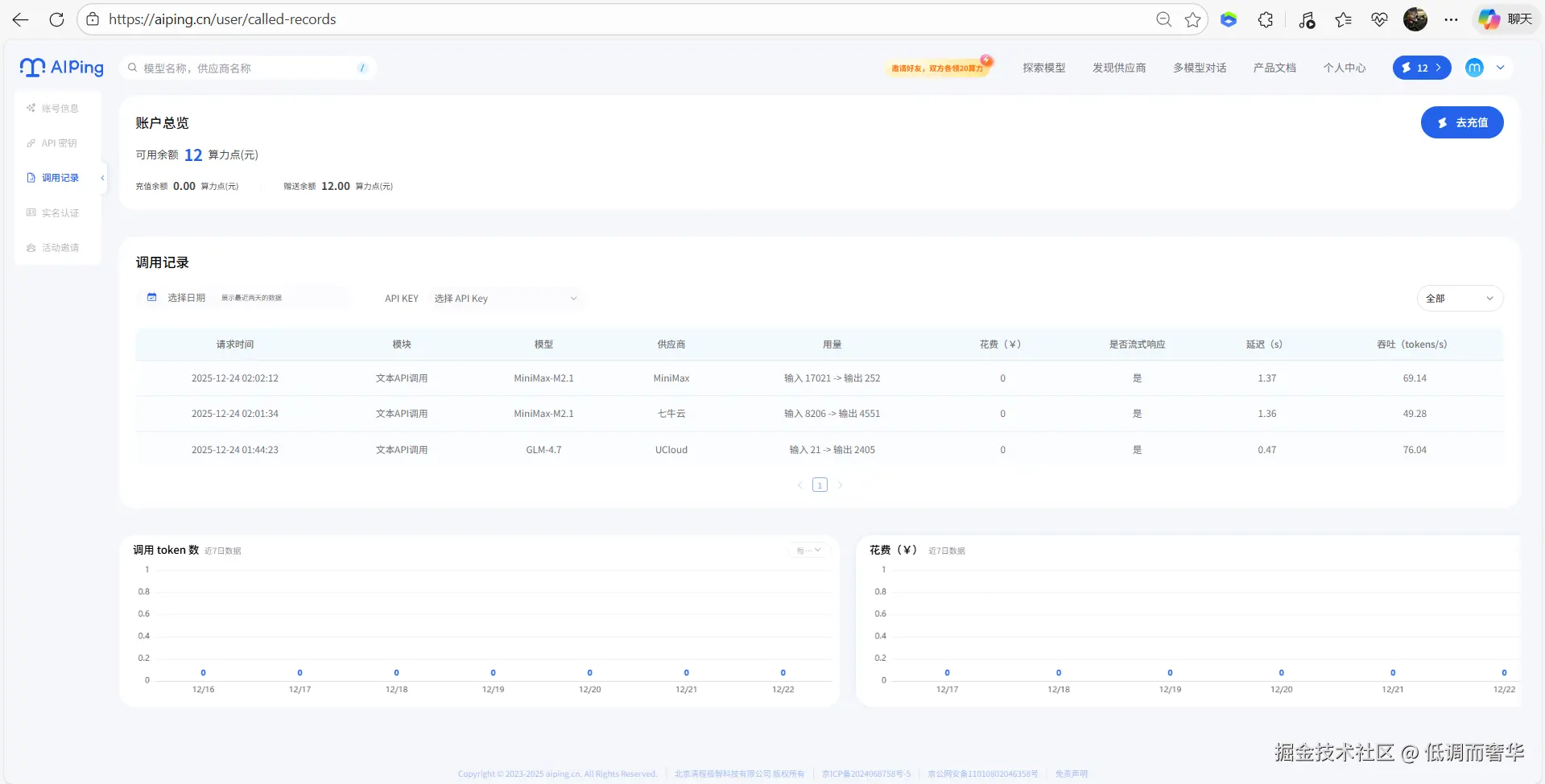
Task: Click the site info lock icon
Action: [x=93, y=19]
